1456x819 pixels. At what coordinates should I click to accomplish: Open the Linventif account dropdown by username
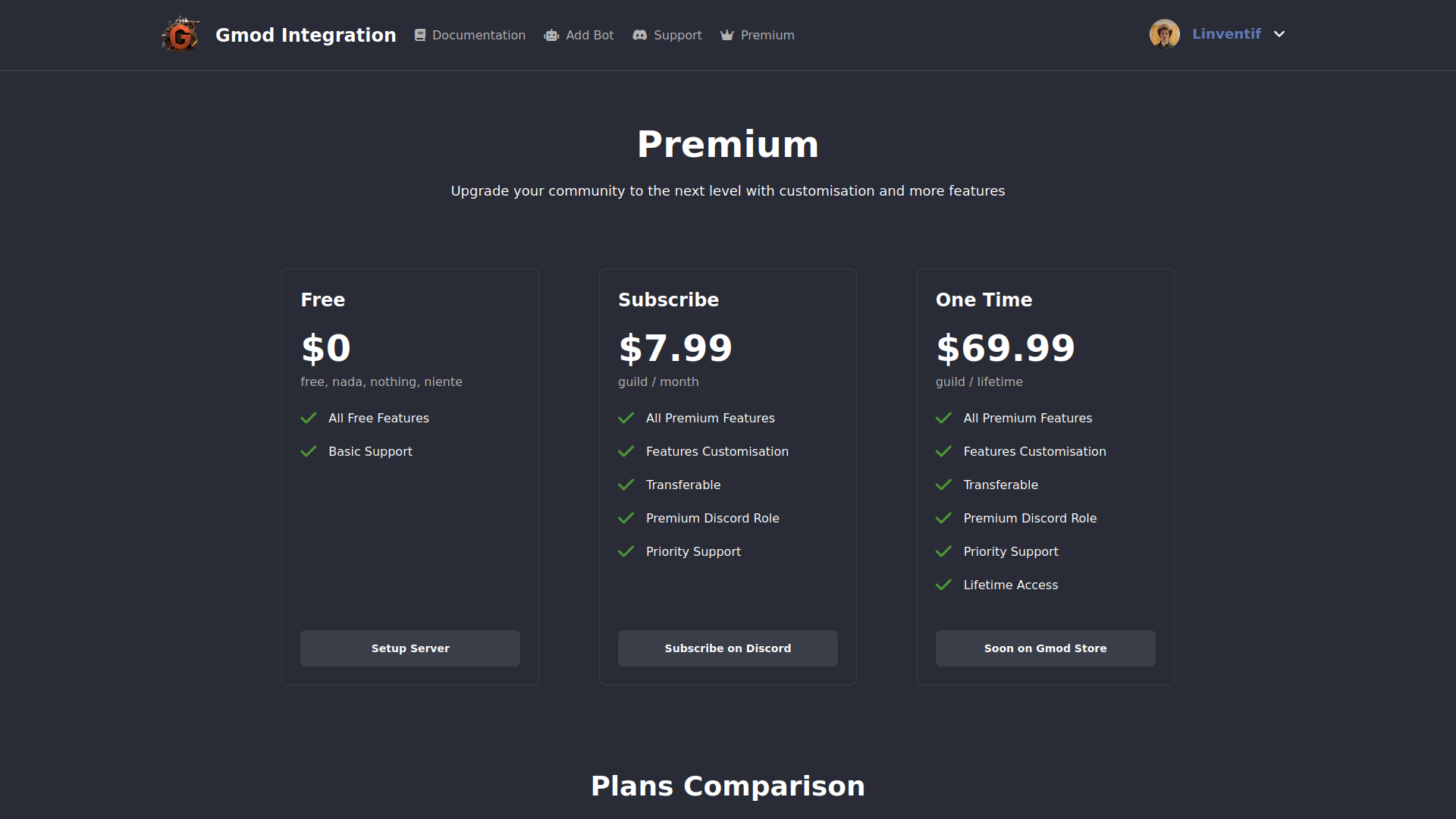tap(1226, 34)
